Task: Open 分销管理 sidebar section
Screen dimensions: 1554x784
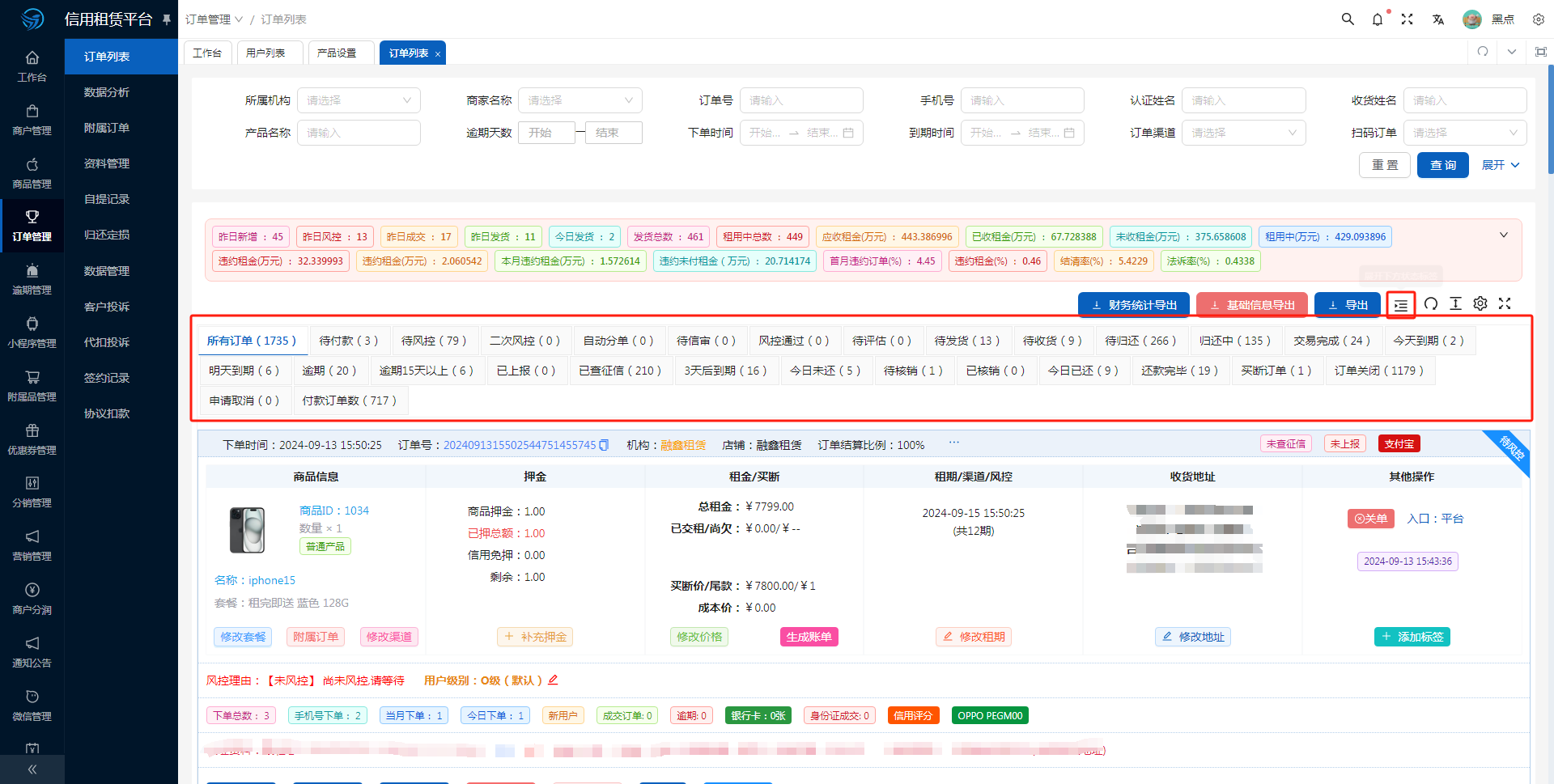Action: click(x=32, y=492)
